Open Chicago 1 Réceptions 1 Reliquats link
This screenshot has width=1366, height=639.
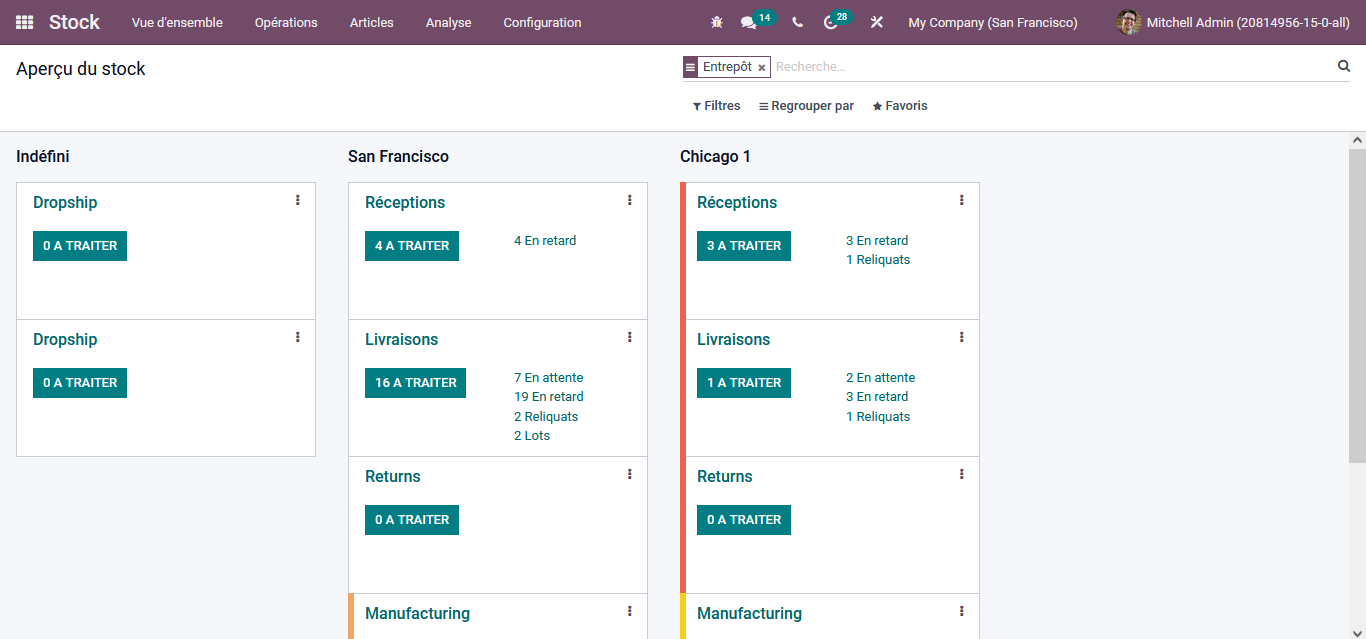click(x=878, y=260)
